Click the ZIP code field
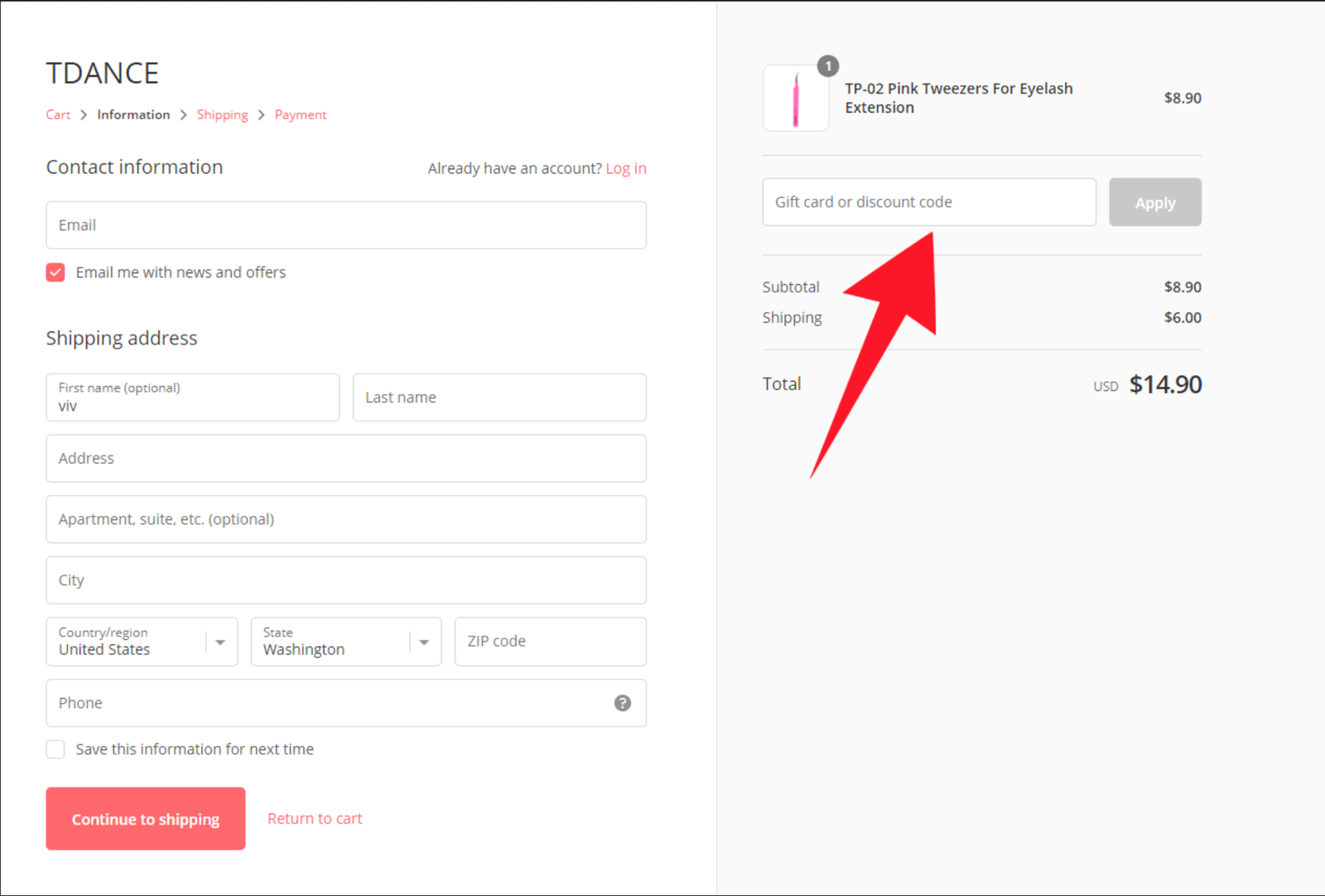This screenshot has width=1325, height=896. coord(550,642)
